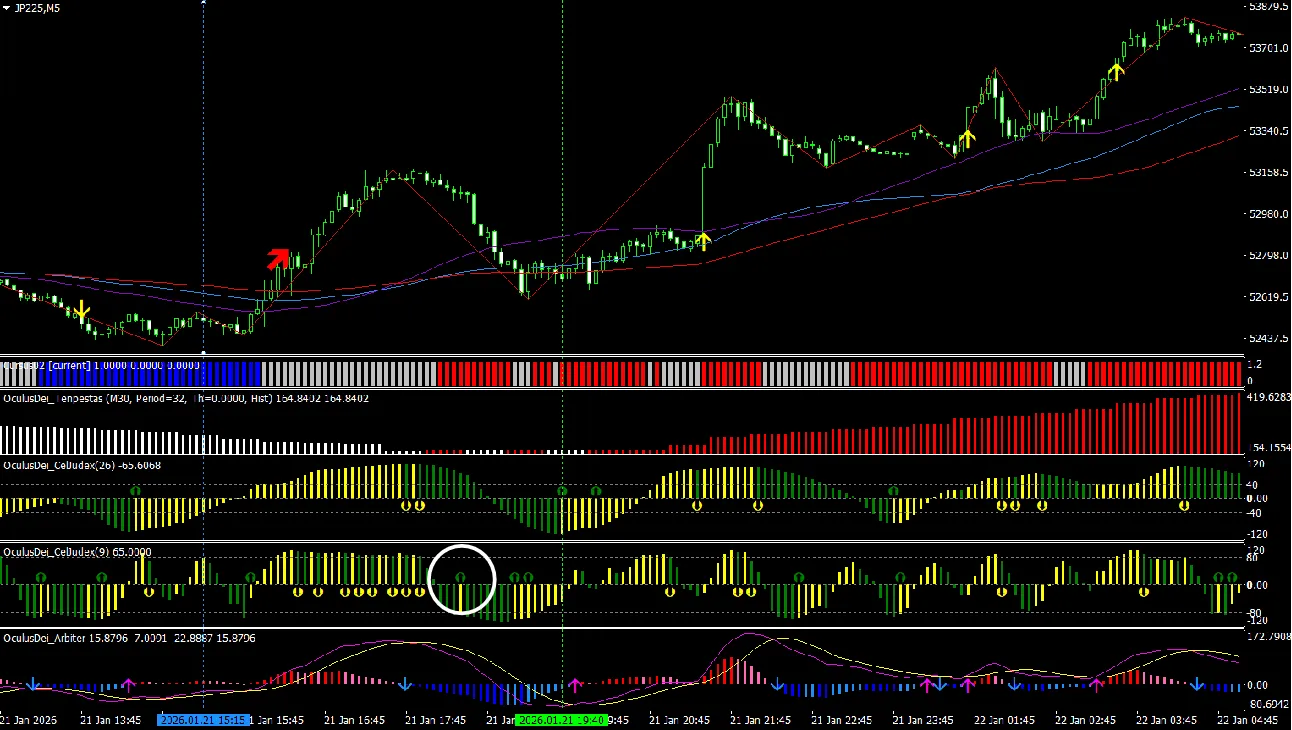This screenshot has height=730, width=1292.
Task: Click the OculusDei_CeDudex(26) indicator label
Action: pyautogui.click(x=82, y=465)
